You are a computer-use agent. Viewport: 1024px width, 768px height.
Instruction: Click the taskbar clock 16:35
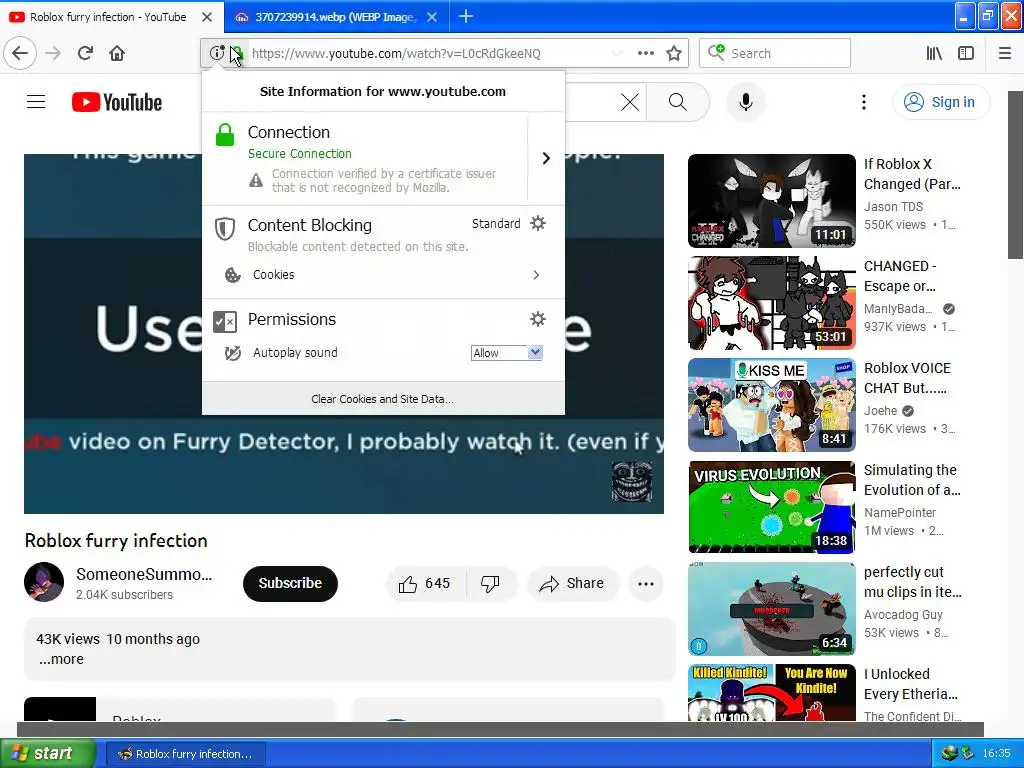996,753
